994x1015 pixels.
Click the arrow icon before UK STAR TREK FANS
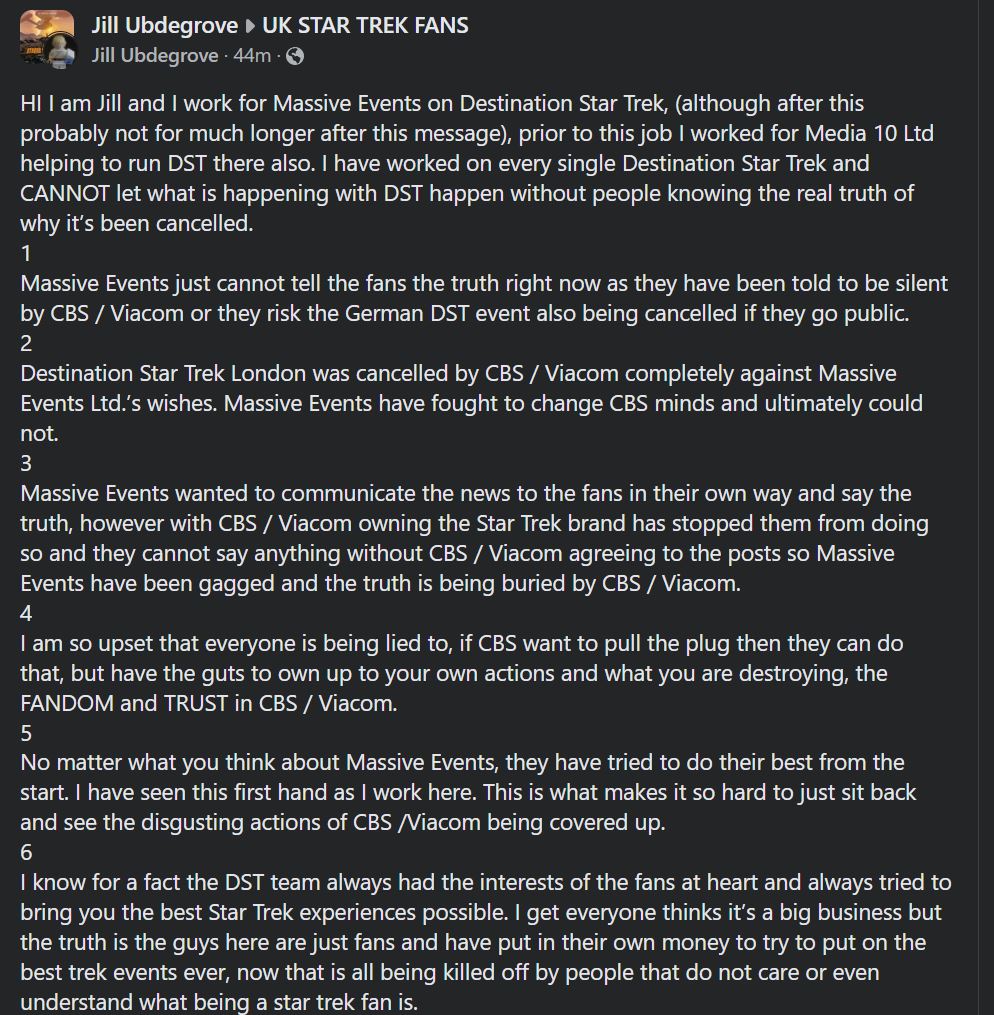(250, 27)
